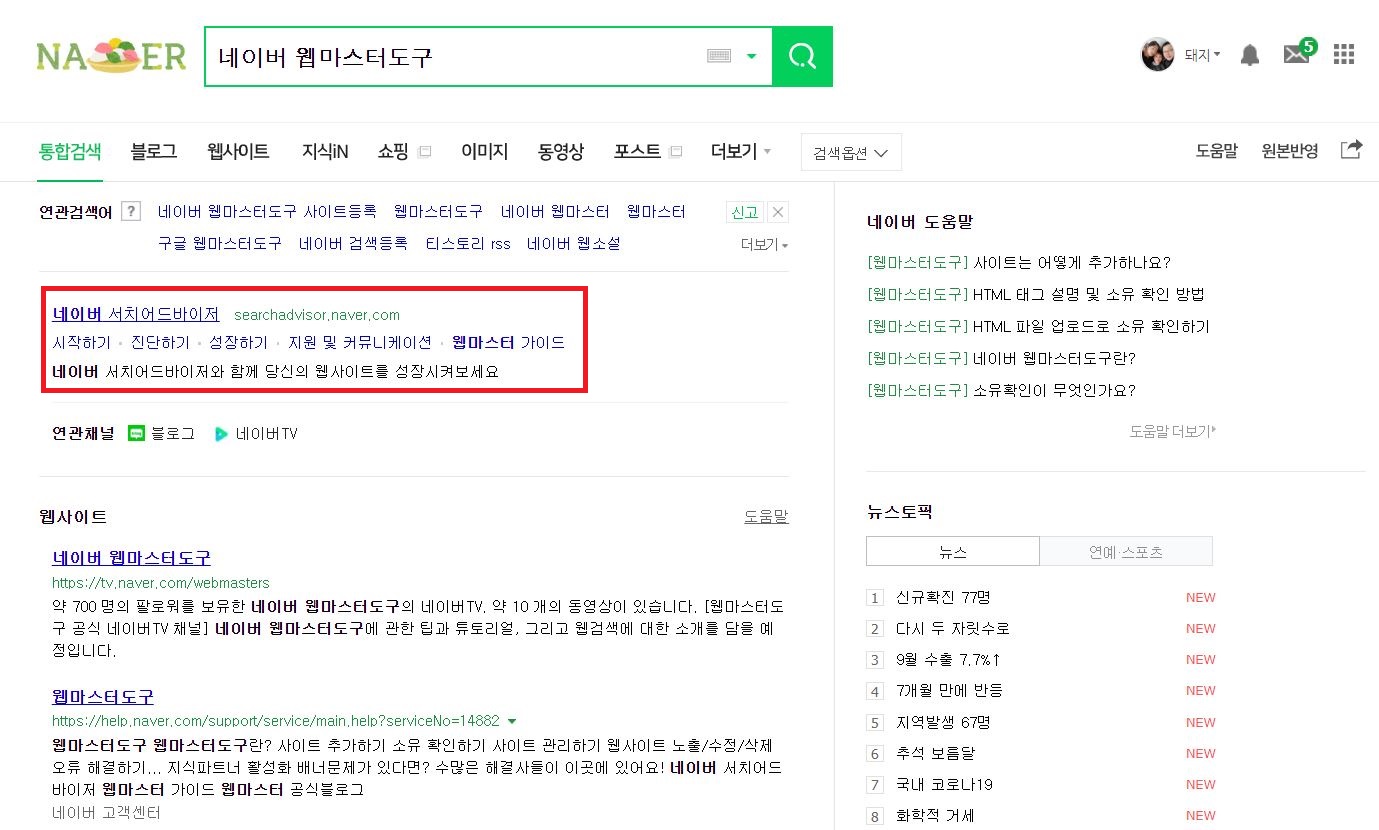Viewport: 1379px width, 830px height.
Task: Click the top-bar 도움말 link
Action: 1216,151
